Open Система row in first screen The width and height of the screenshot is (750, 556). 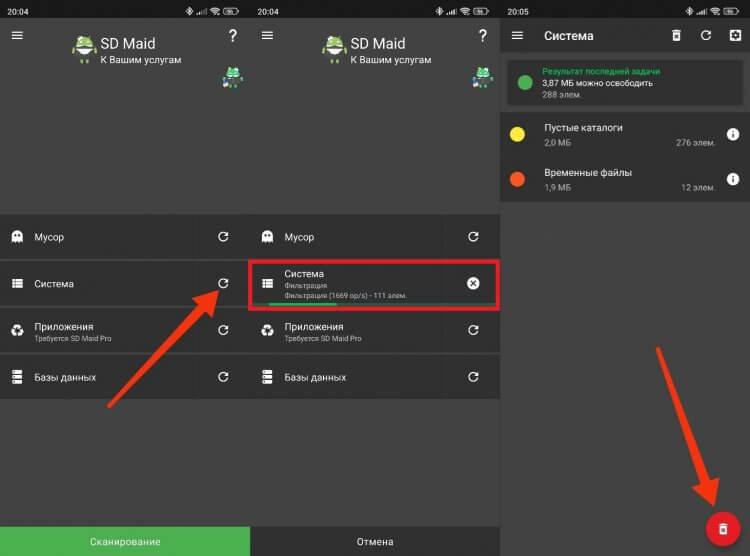[125, 283]
